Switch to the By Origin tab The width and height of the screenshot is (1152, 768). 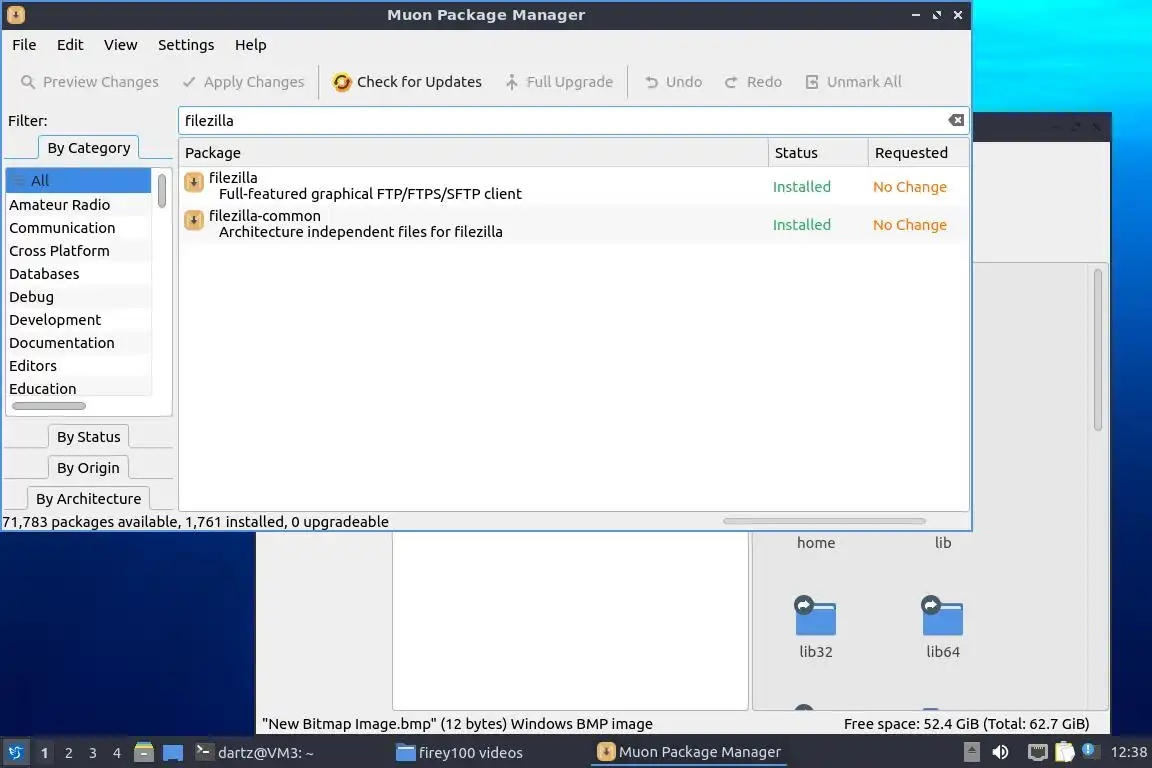(x=88, y=468)
